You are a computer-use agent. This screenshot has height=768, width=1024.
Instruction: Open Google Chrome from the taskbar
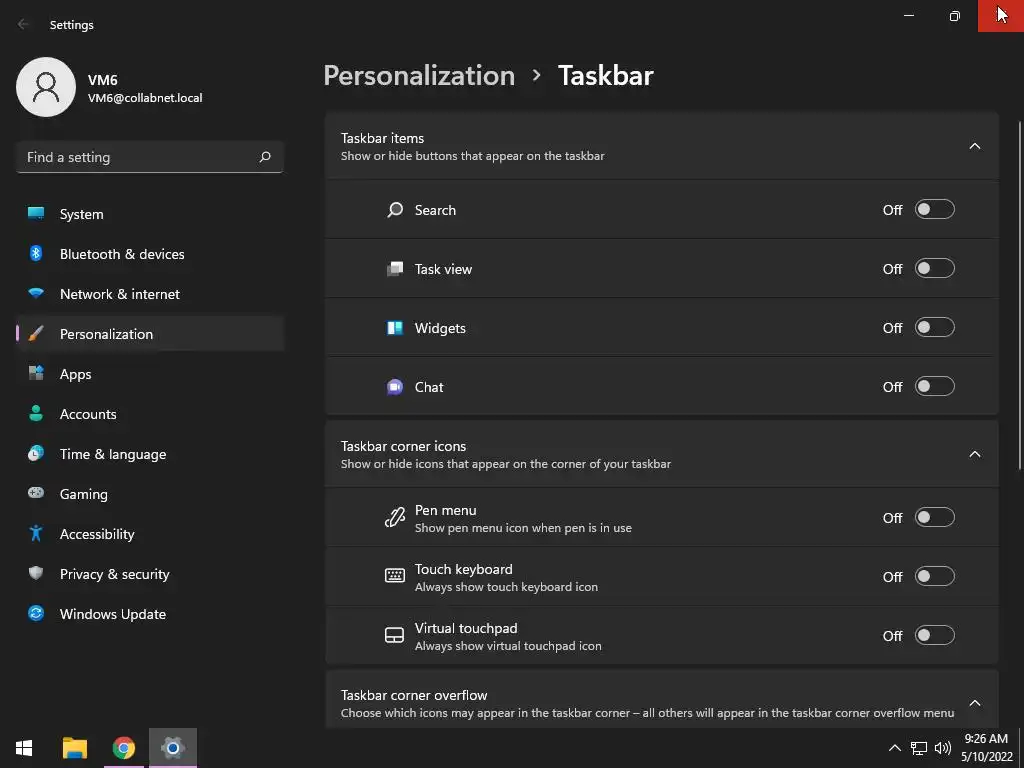click(124, 748)
